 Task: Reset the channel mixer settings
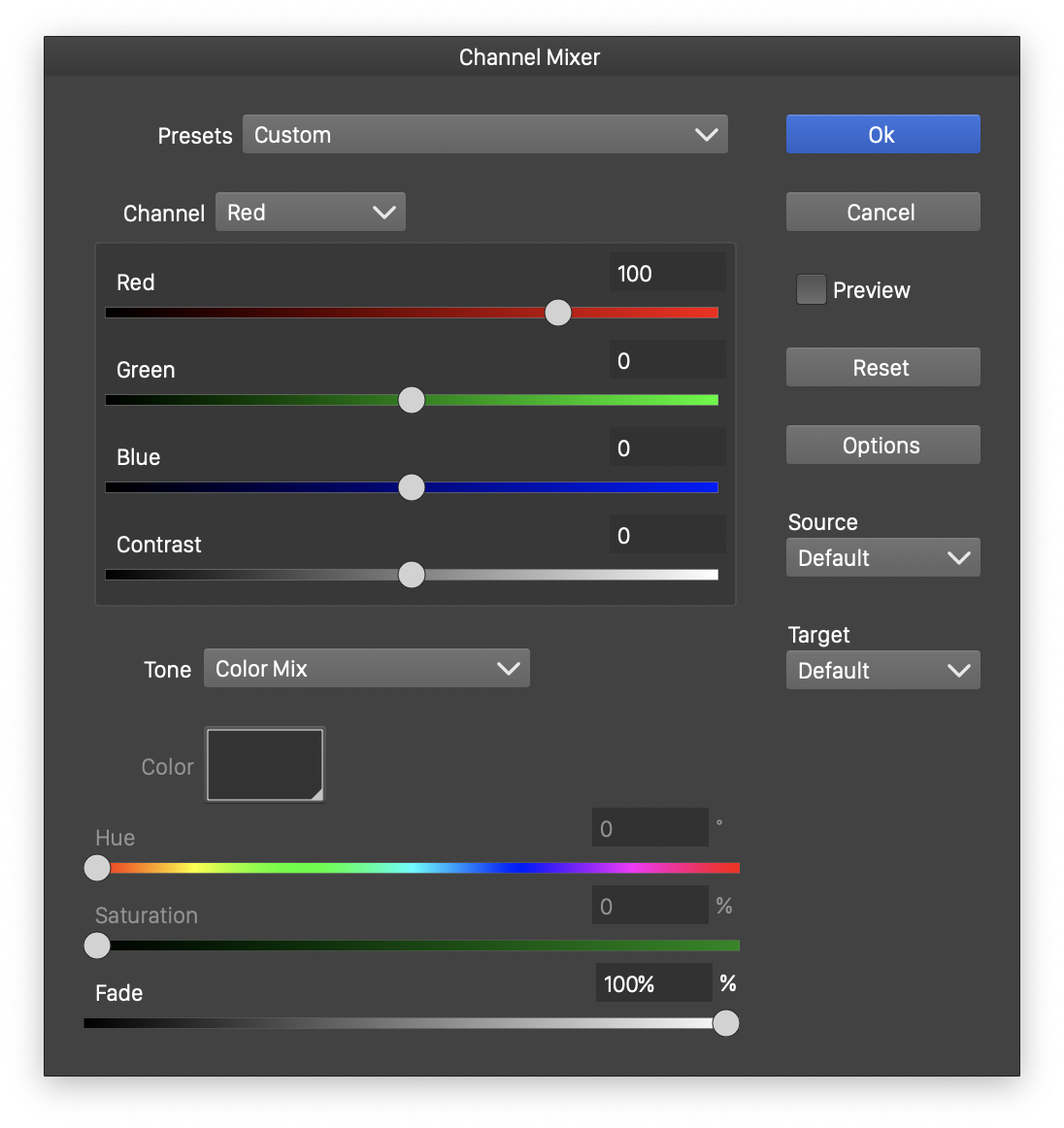coord(882,367)
